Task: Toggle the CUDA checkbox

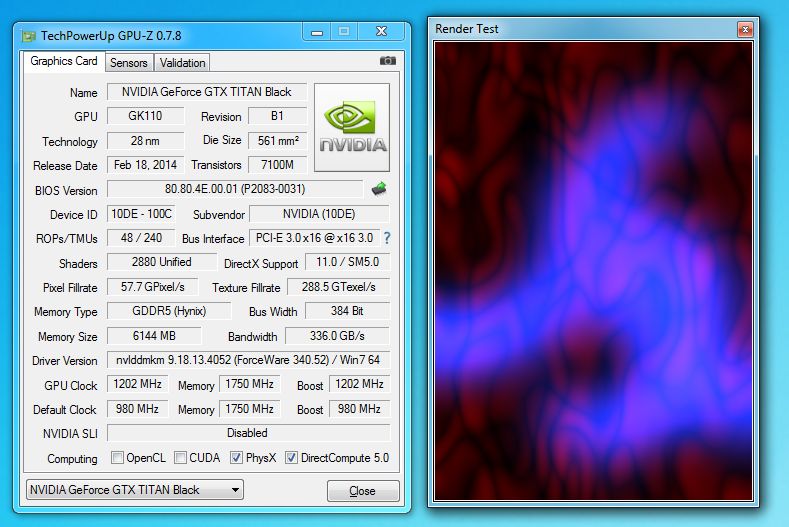Action: coord(180,458)
